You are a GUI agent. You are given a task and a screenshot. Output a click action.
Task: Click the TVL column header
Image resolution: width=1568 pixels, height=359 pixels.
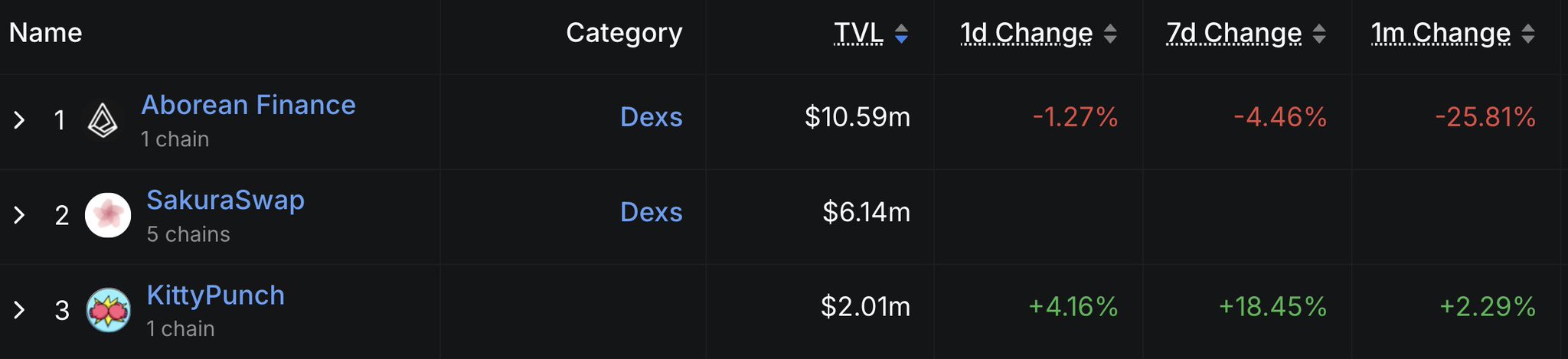(x=857, y=33)
